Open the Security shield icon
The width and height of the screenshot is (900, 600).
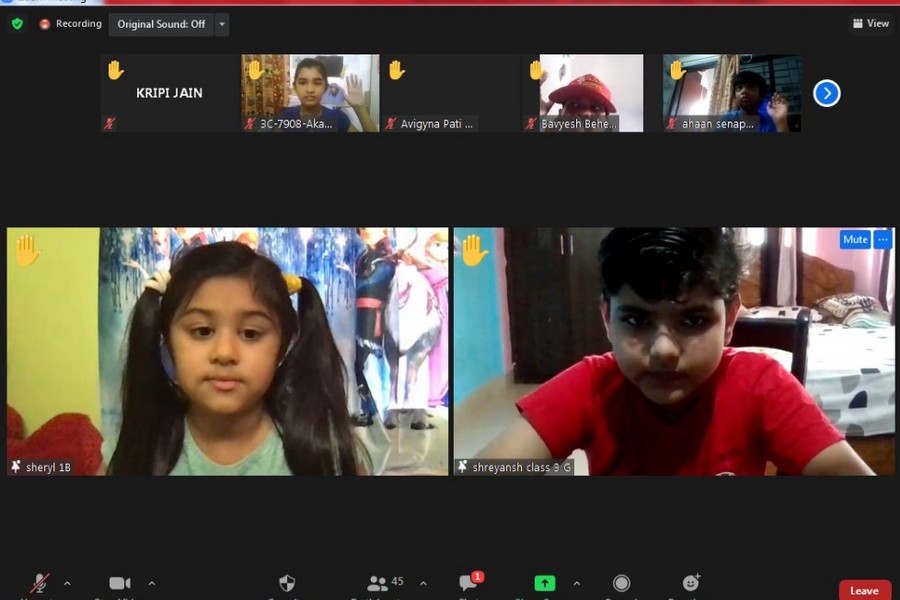click(x=287, y=583)
